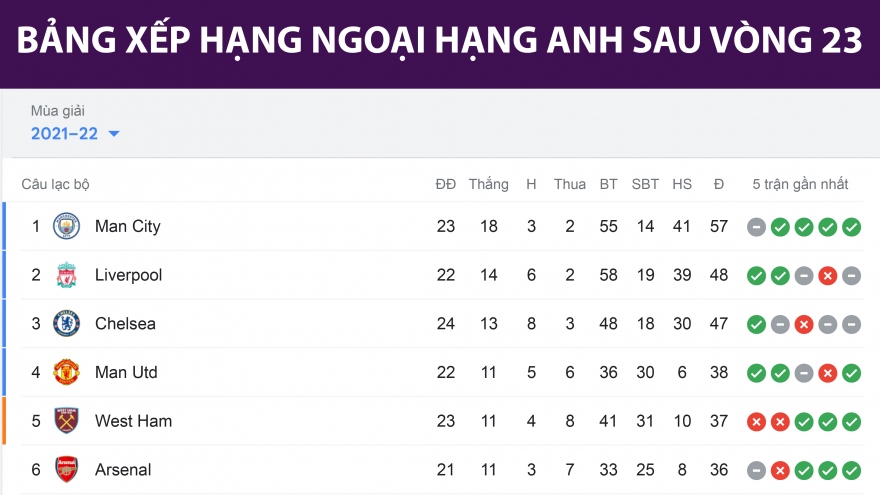
Task: Sort by the Thua column header
Action: click(570, 184)
